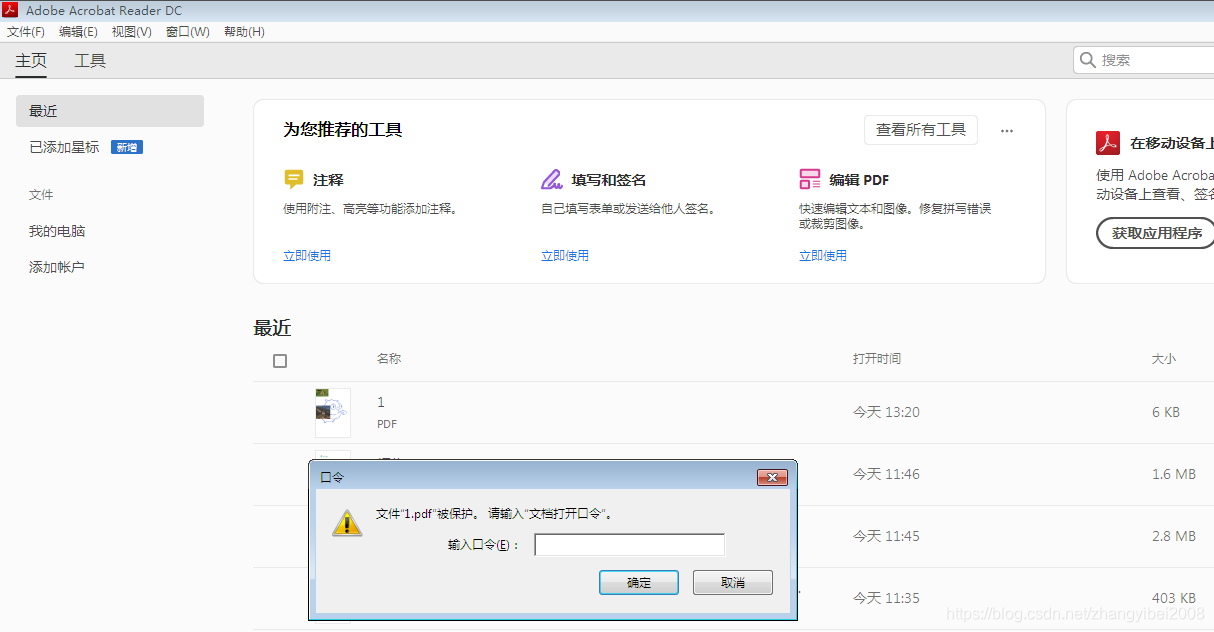Click the 新增 badge next to 已添加星标

(x=127, y=147)
